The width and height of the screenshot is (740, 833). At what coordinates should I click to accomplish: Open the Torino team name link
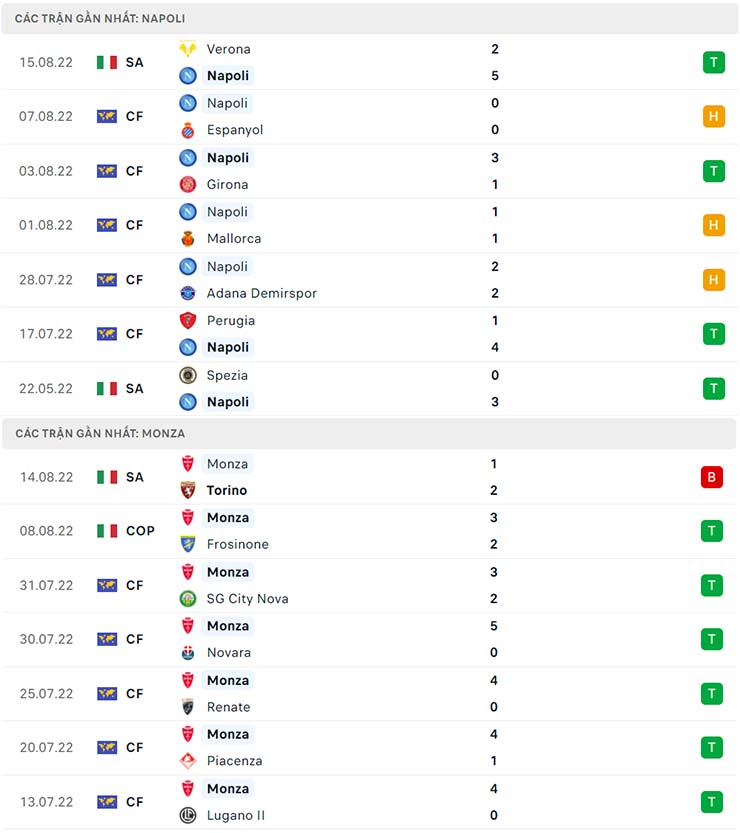click(x=227, y=491)
